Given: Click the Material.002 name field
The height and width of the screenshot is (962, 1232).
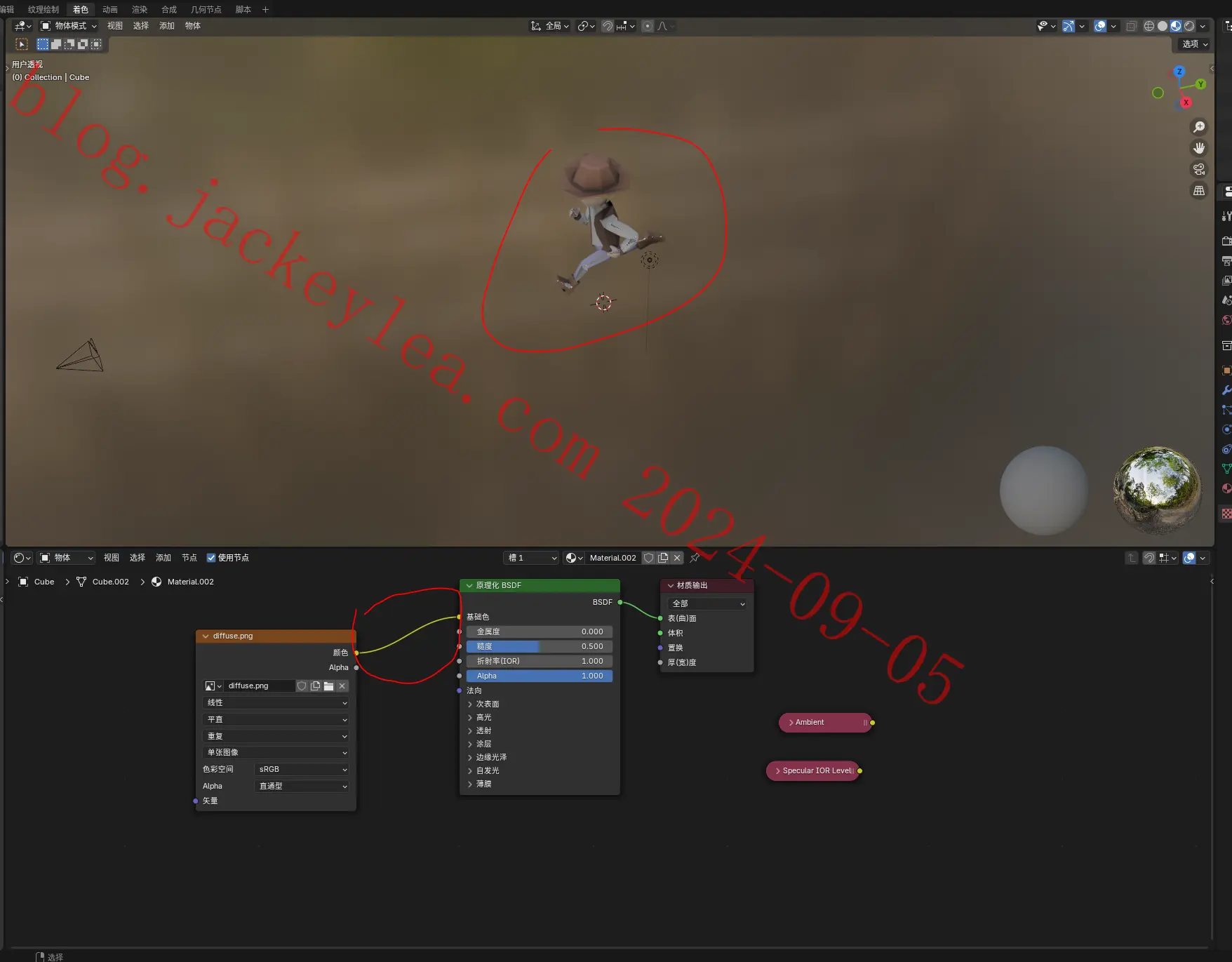Looking at the screenshot, I should (613, 558).
